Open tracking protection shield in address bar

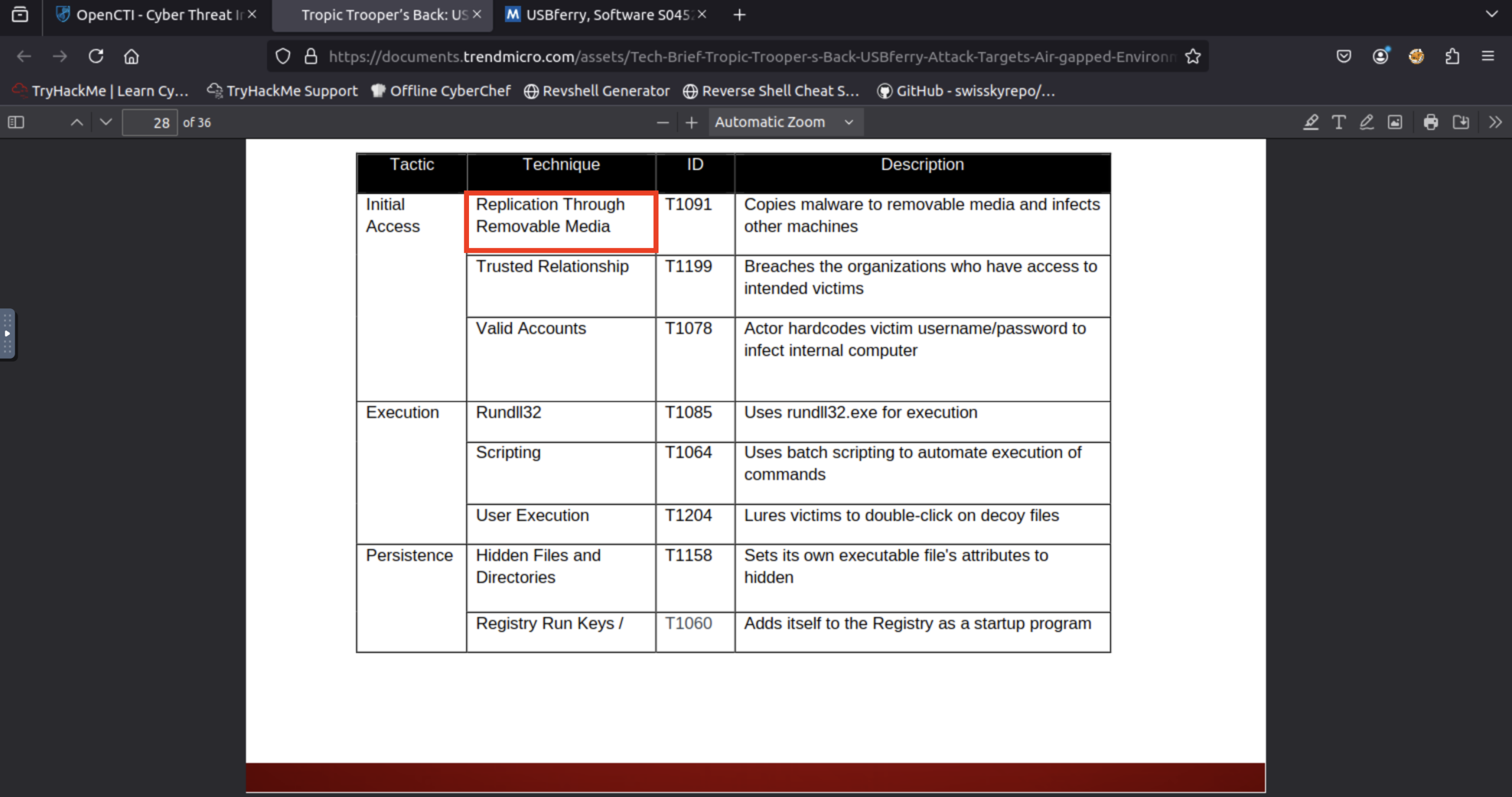pyautogui.click(x=283, y=56)
